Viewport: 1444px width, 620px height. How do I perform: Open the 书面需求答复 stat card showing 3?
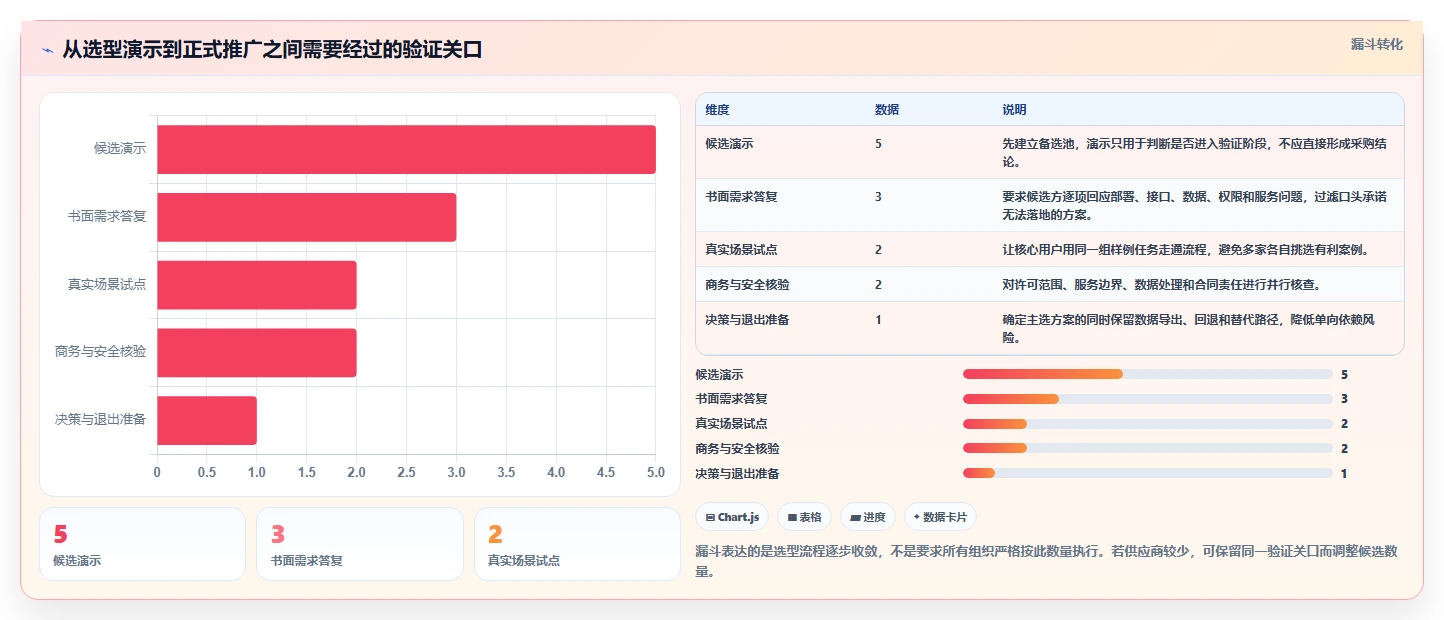click(x=360, y=544)
